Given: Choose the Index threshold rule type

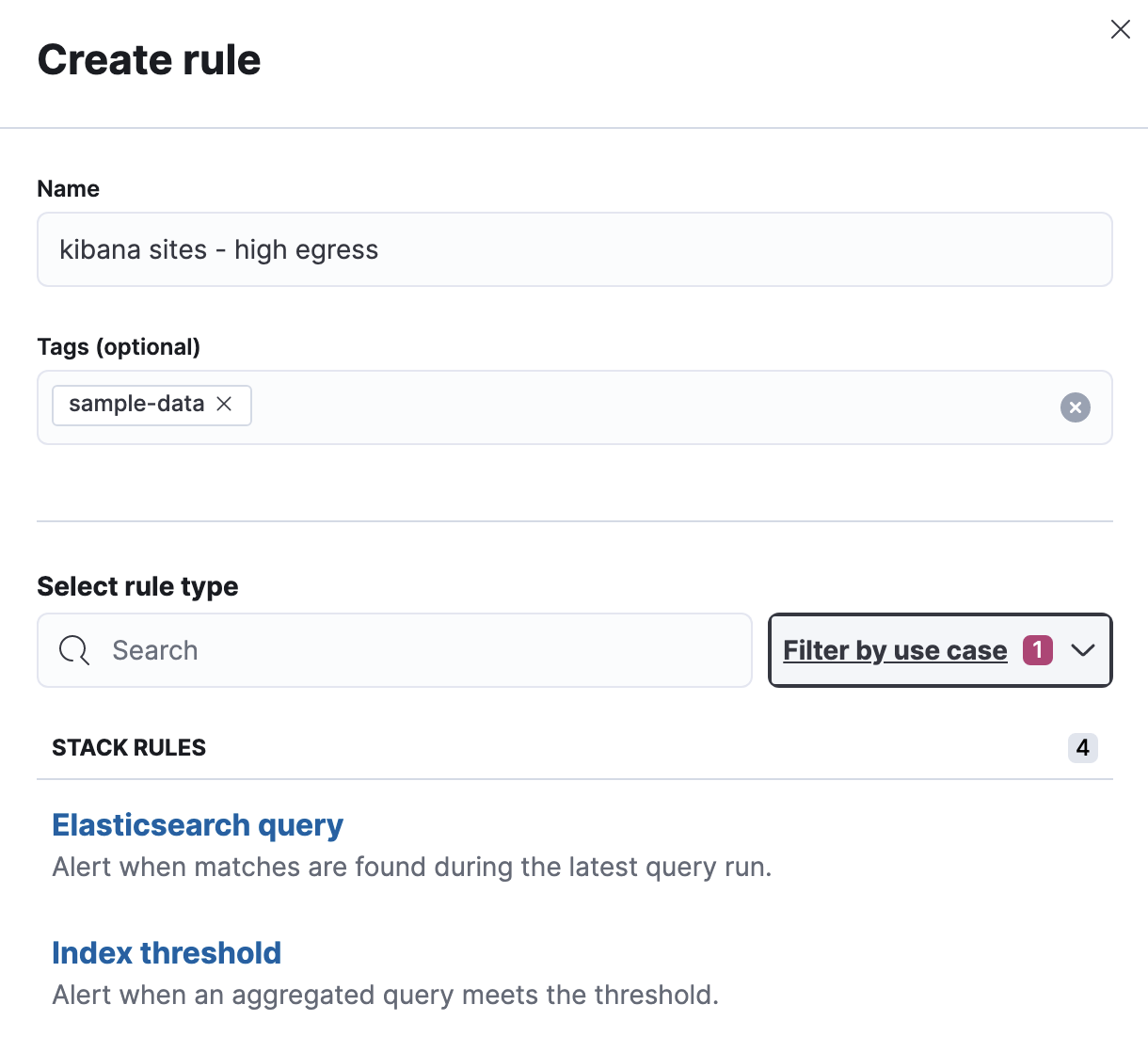Looking at the screenshot, I should point(167,953).
